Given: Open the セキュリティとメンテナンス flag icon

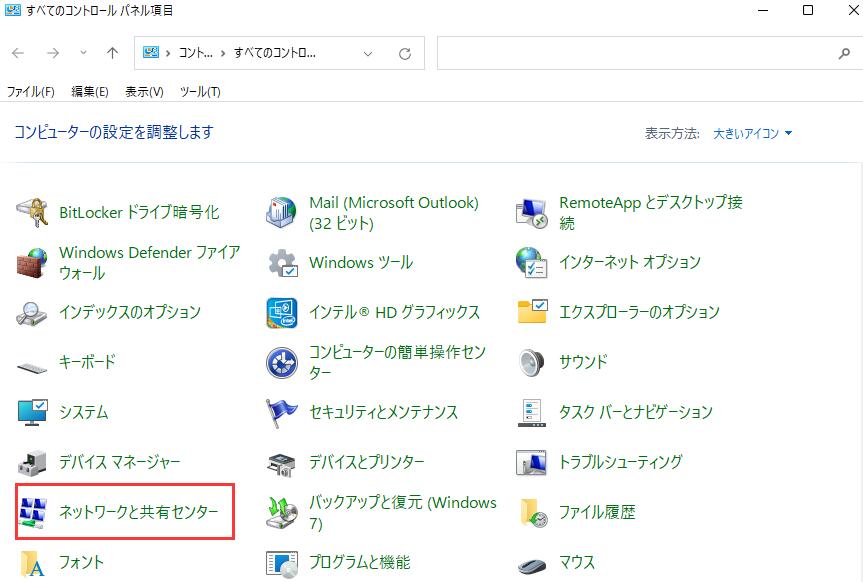Looking at the screenshot, I should 282,412.
